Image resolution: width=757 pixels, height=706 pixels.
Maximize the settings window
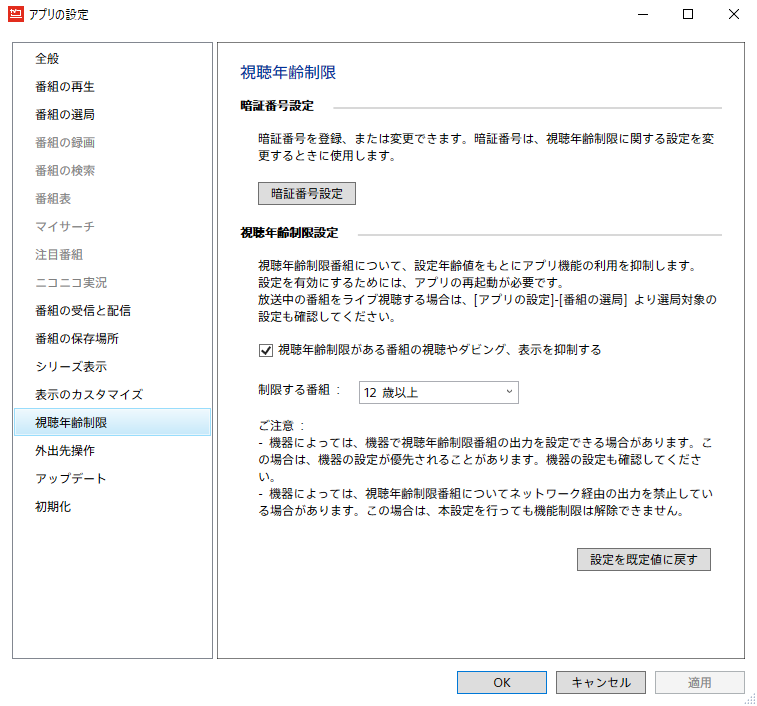point(688,15)
